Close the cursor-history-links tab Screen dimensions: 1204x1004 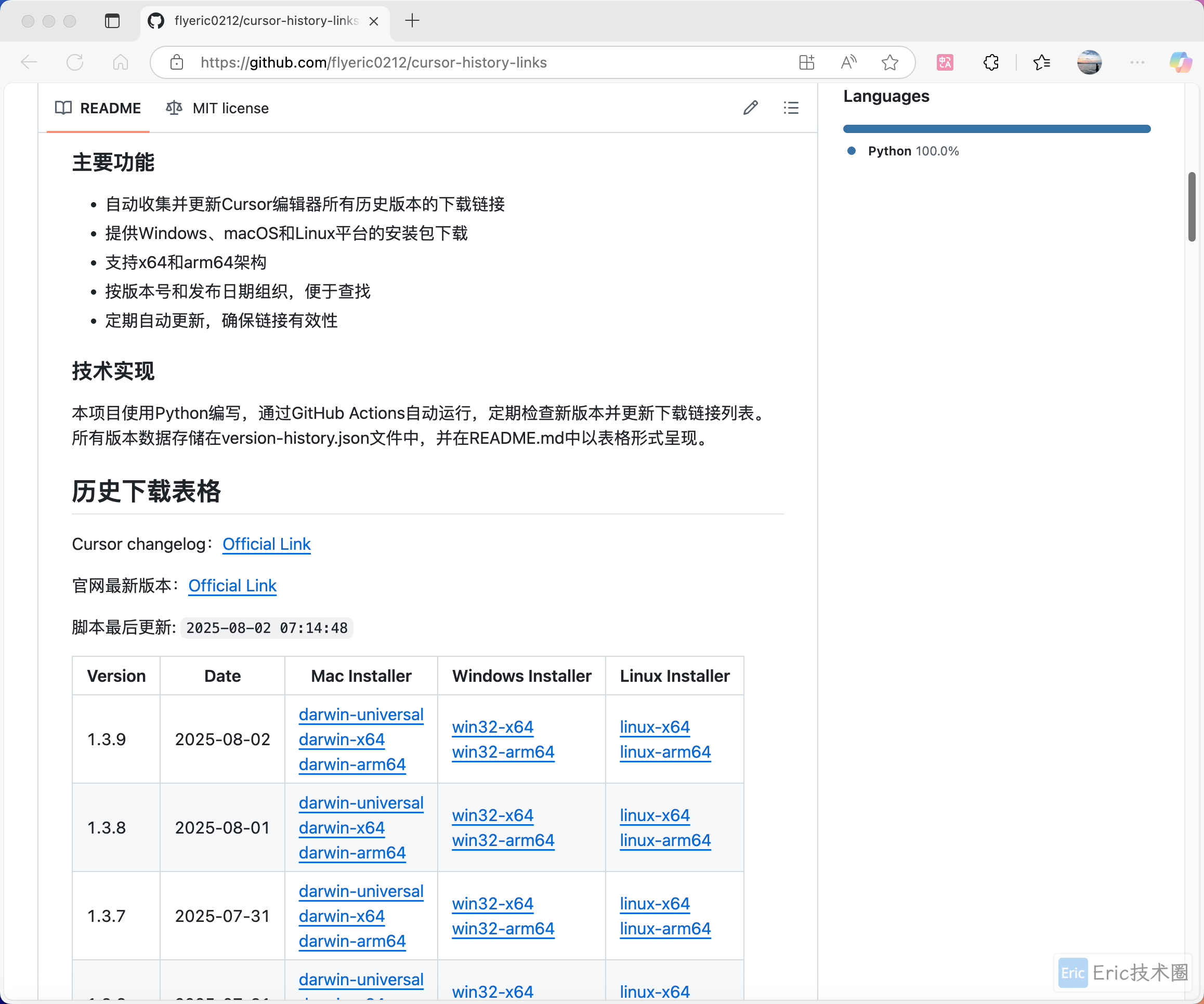tap(374, 21)
